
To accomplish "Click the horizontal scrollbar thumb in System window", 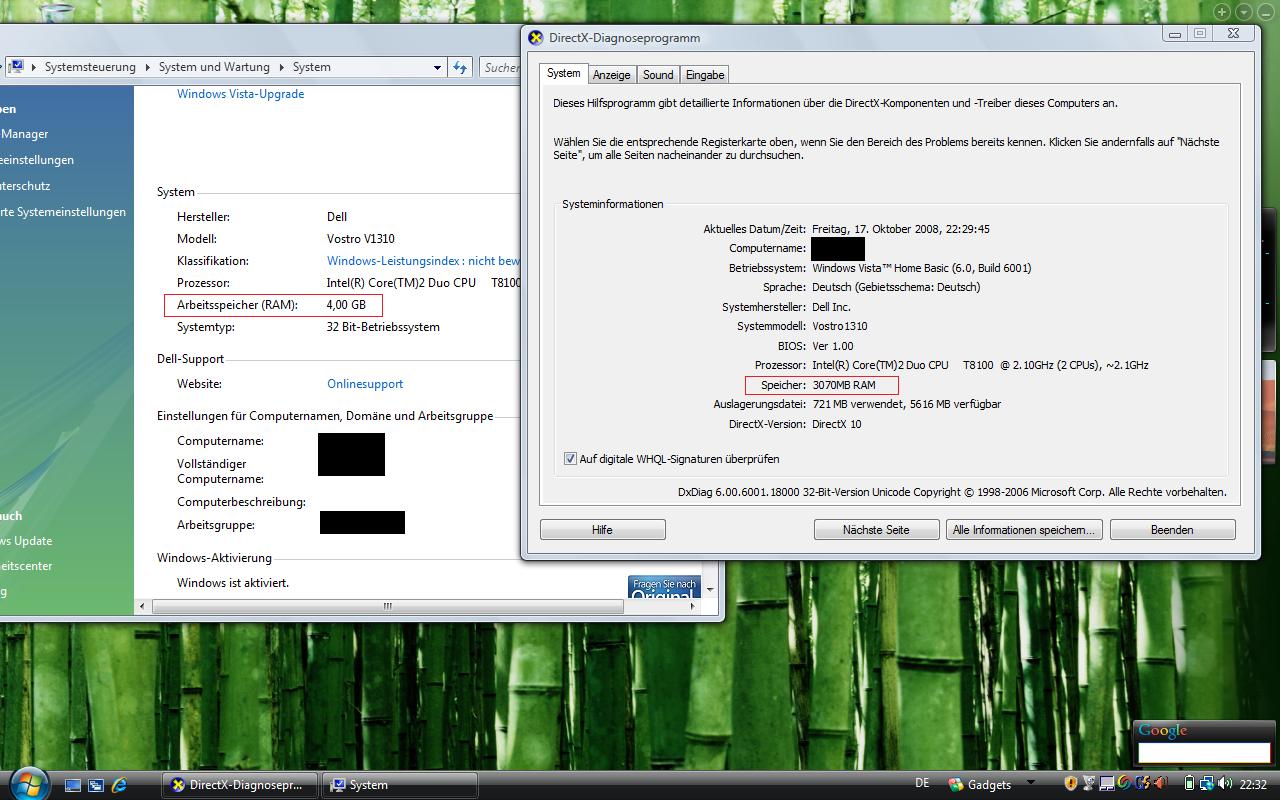I will 387,606.
